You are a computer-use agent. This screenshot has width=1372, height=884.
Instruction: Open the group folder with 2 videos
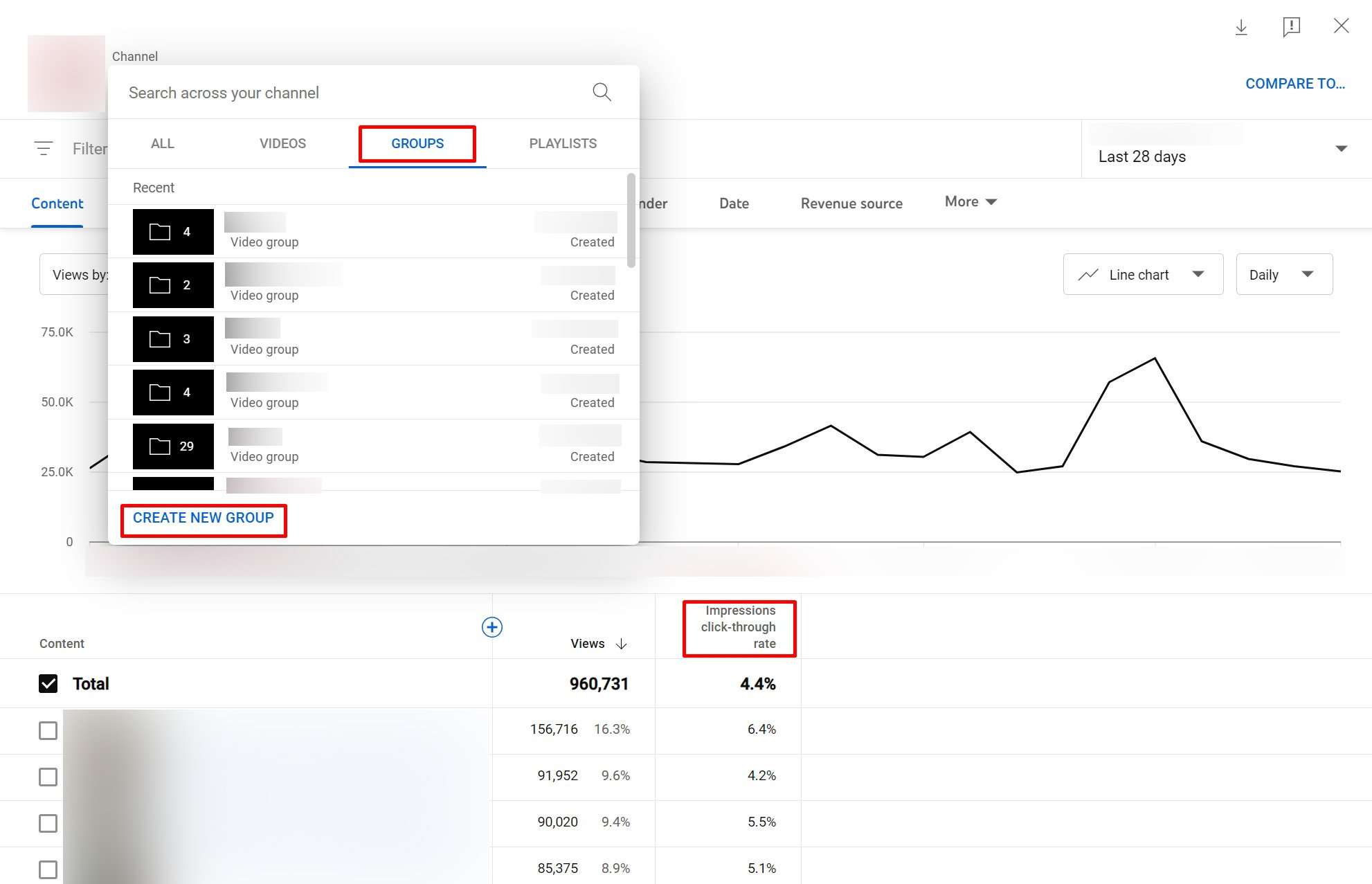173,285
